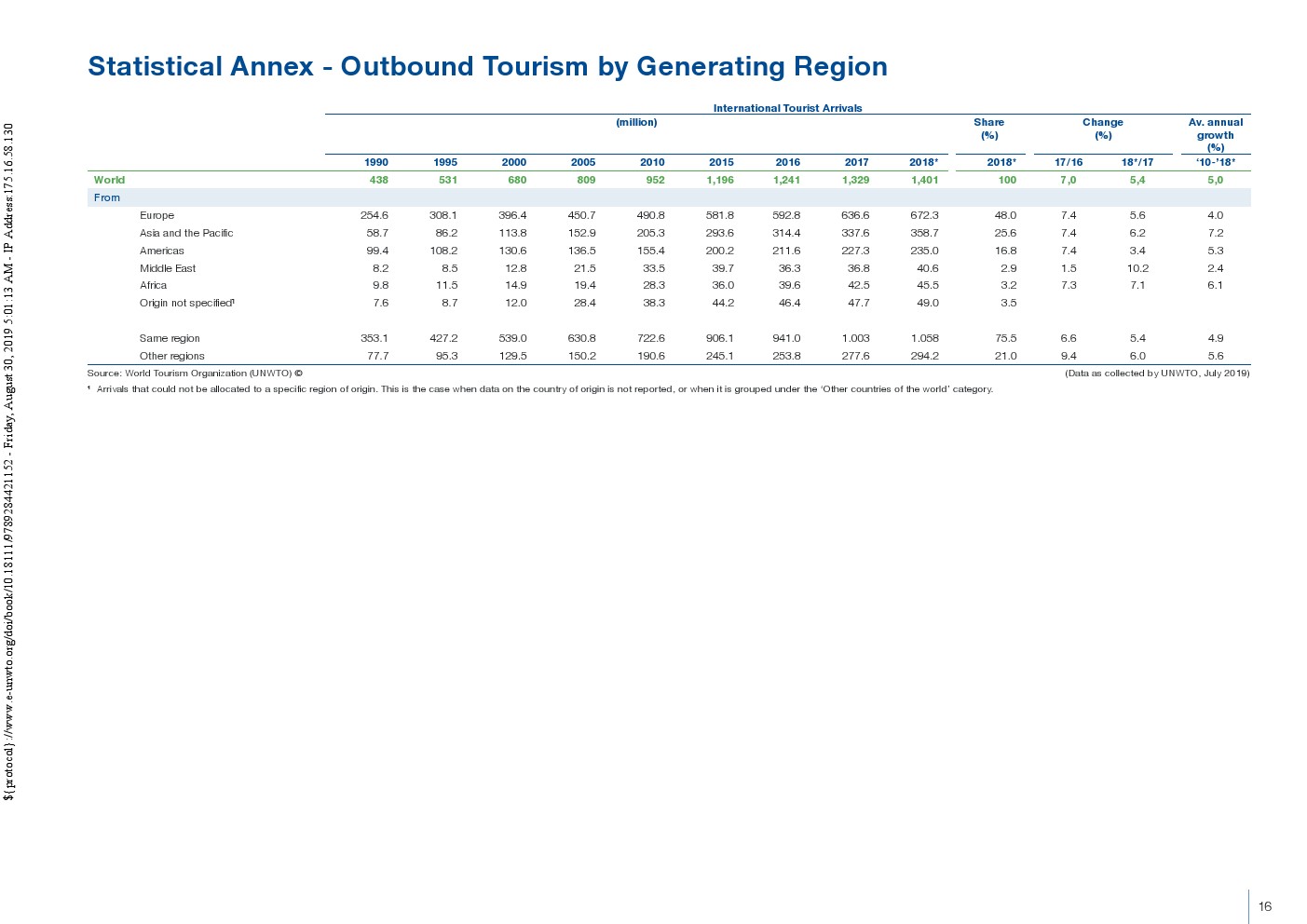
Task: Select the Africa row label
Action: (x=153, y=285)
